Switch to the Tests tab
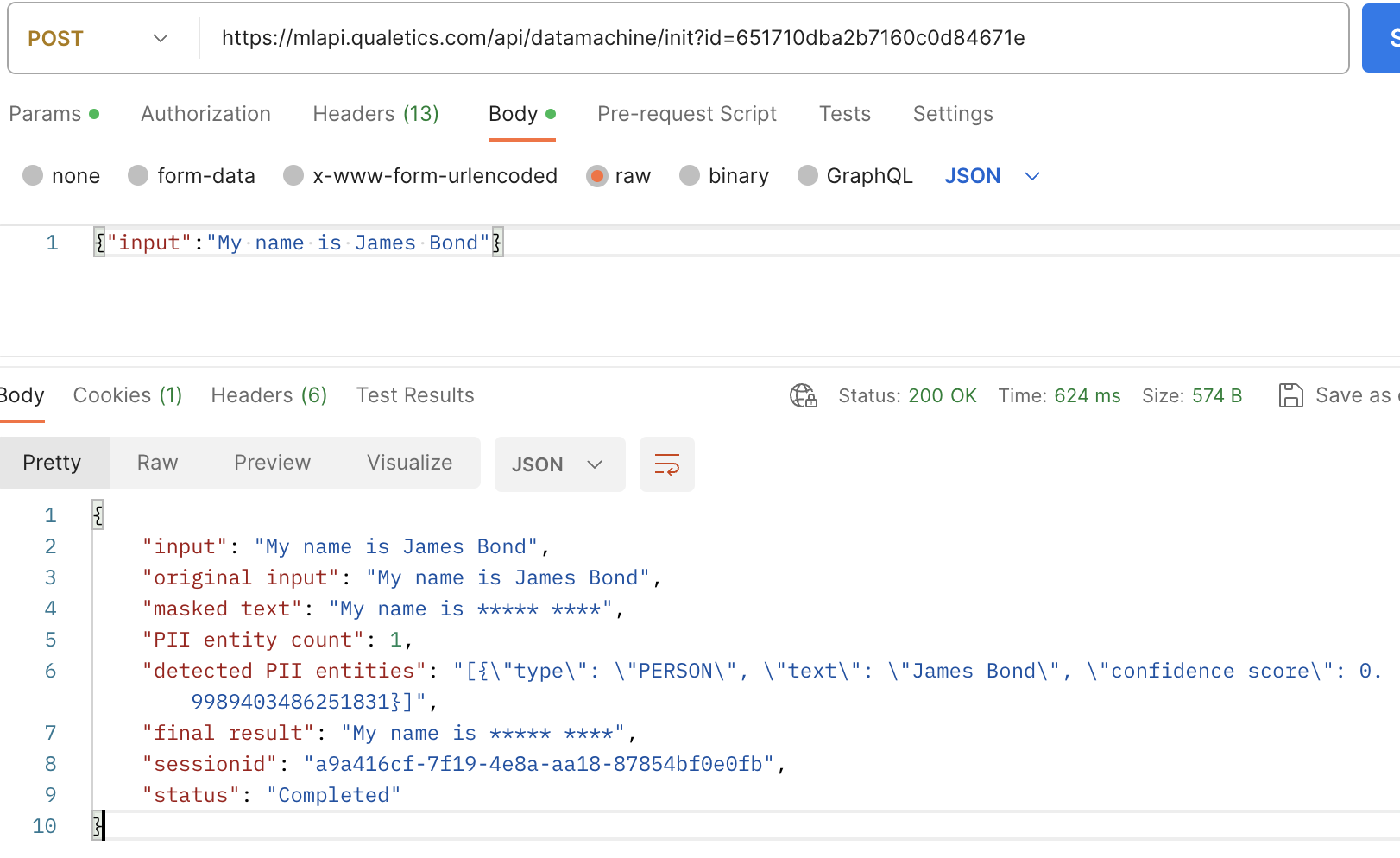This screenshot has height=858, width=1400. tap(844, 114)
